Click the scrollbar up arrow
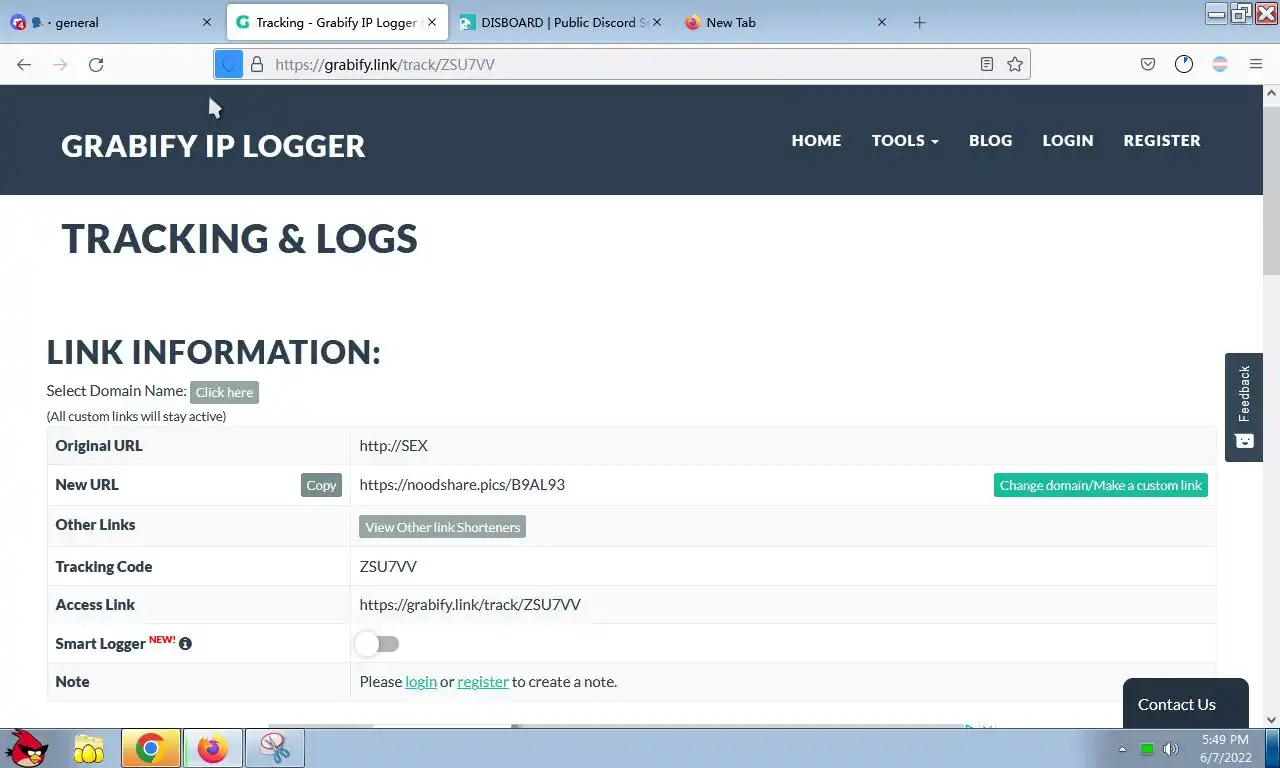 pos(1271,94)
